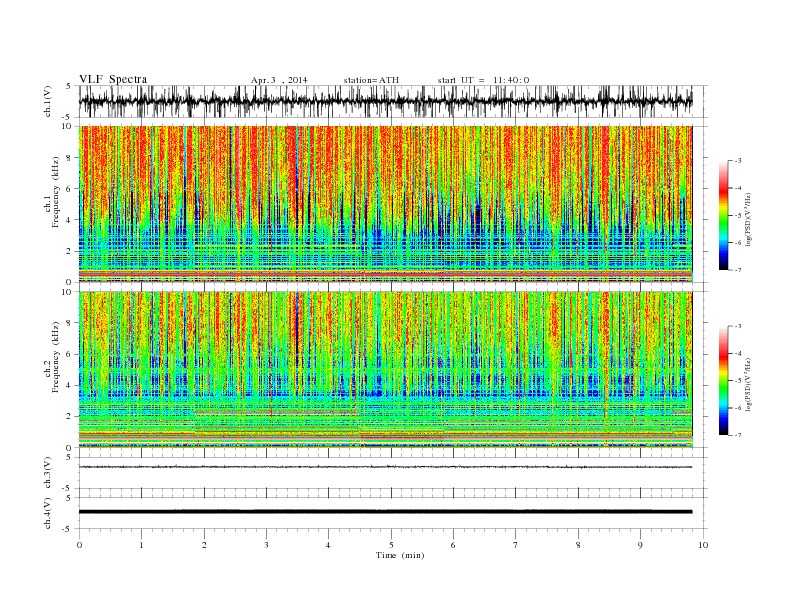Click the time axis tick label '7'
This screenshot has height=612, width=792.
pyautogui.click(x=516, y=545)
